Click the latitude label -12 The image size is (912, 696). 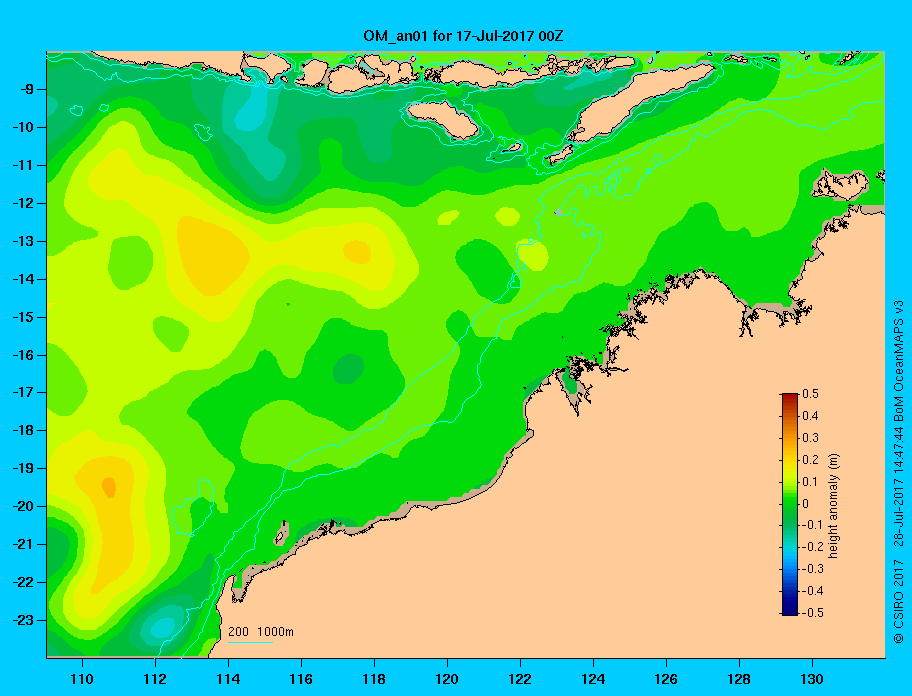[x=26, y=204]
